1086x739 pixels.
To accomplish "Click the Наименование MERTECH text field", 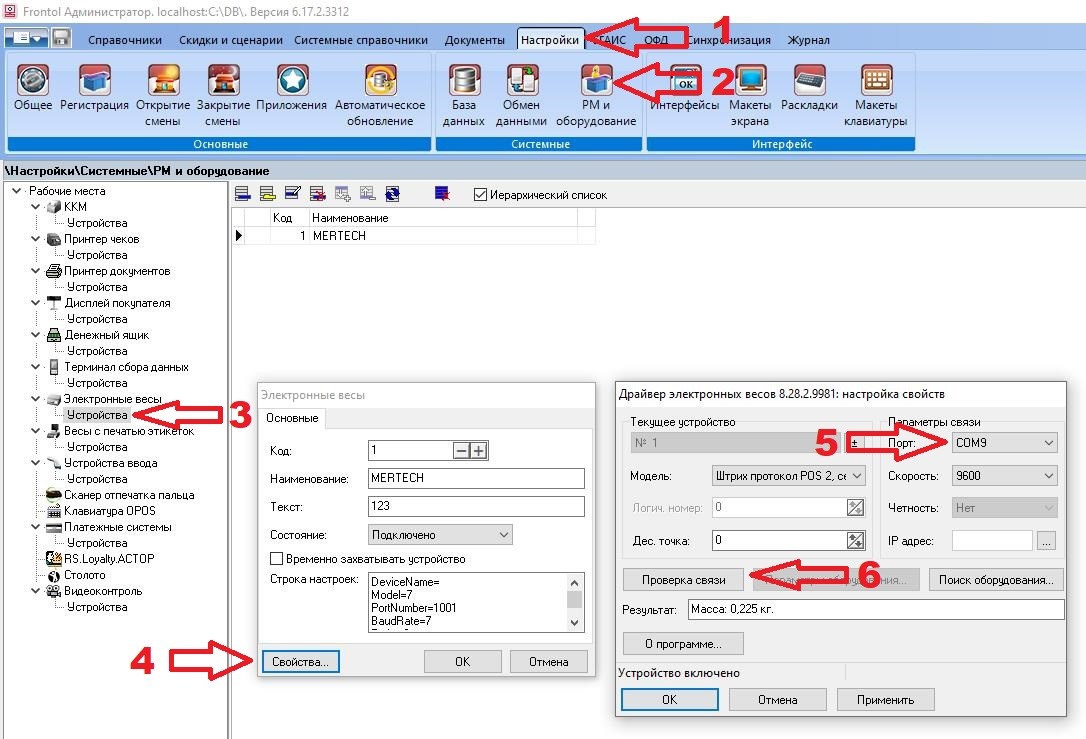I will pyautogui.click(x=476, y=478).
